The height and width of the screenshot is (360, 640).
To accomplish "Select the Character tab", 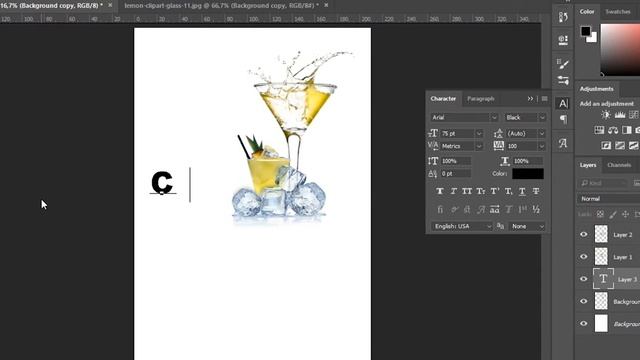I will click(x=443, y=99).
